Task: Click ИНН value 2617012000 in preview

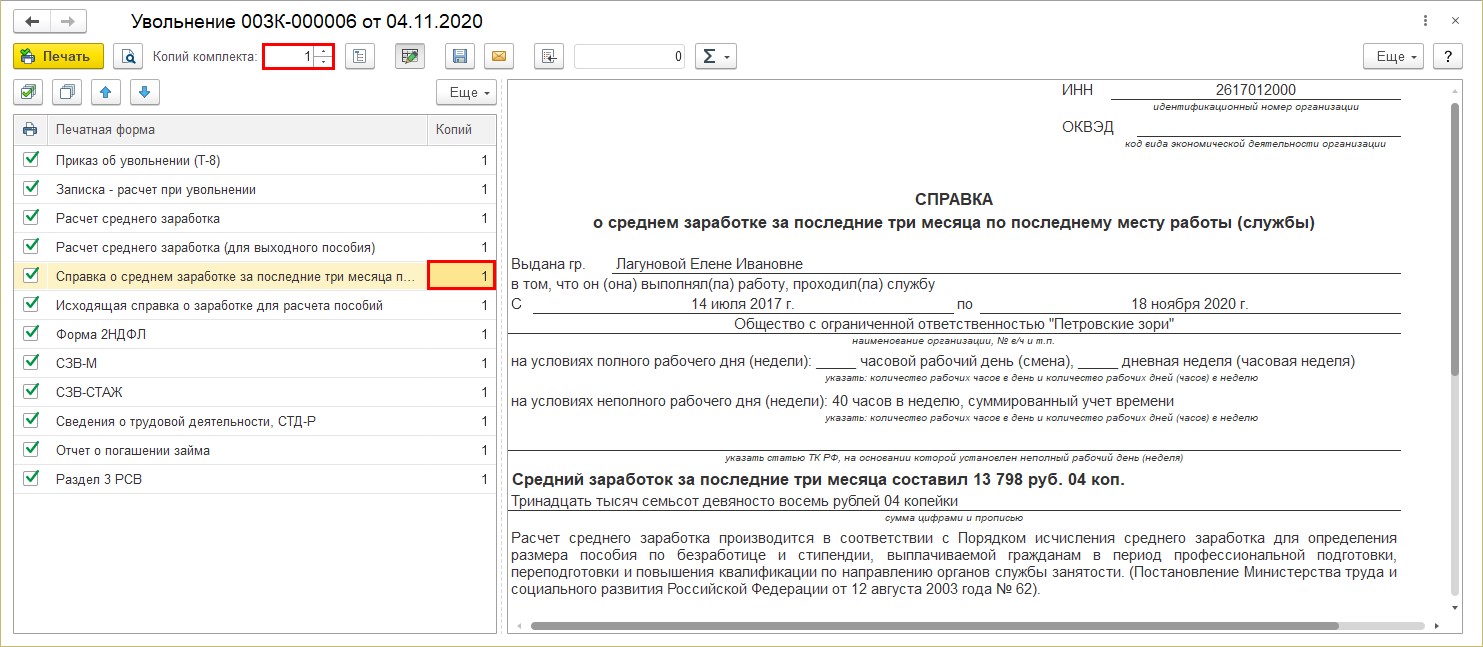Action: 1255,90
